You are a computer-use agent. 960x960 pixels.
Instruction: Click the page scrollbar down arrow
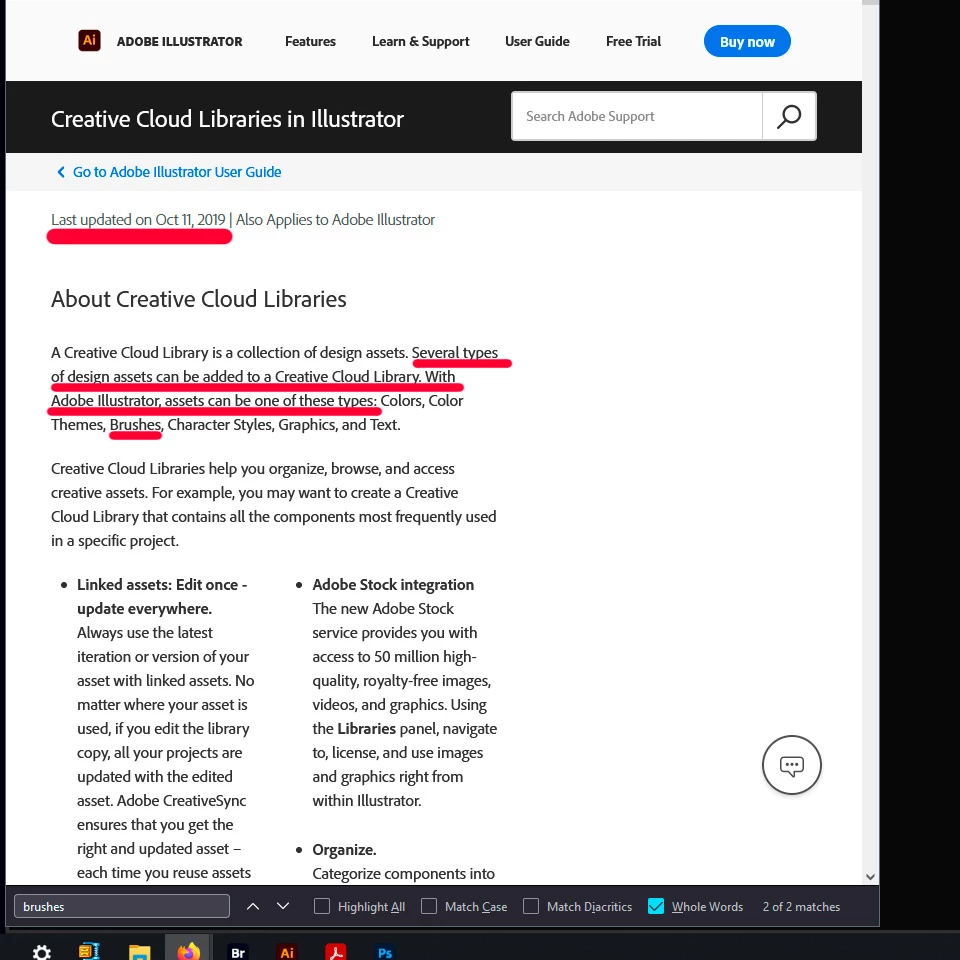870,877
